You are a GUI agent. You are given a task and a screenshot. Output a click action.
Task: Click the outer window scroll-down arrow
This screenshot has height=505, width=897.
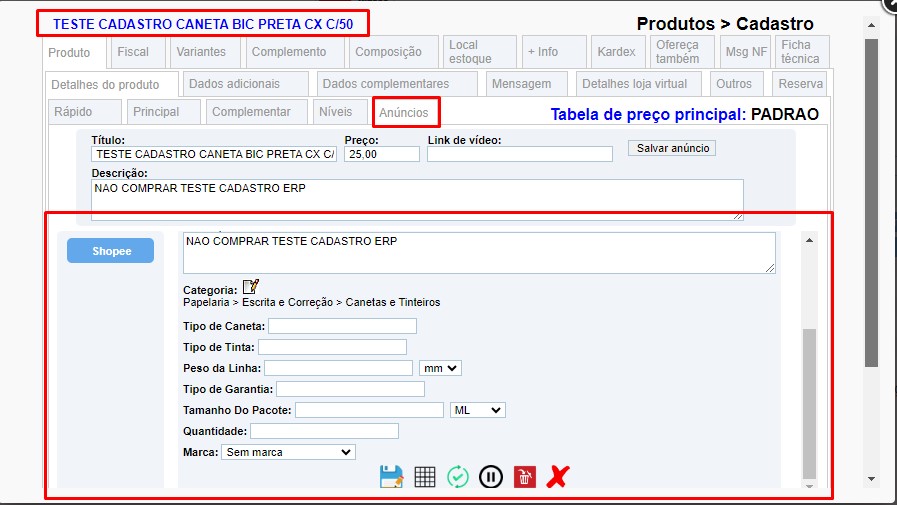[871, 479]
